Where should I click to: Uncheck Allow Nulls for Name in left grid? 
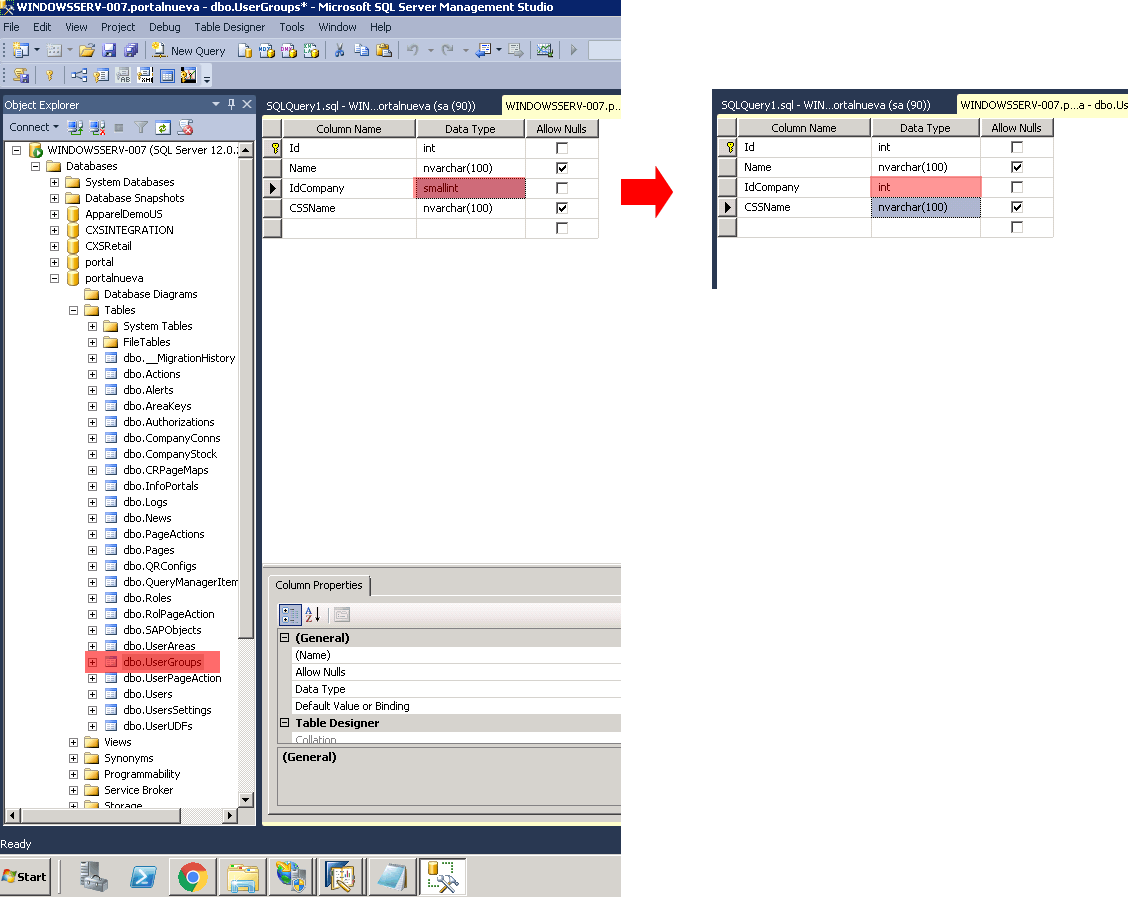[562, 168]
